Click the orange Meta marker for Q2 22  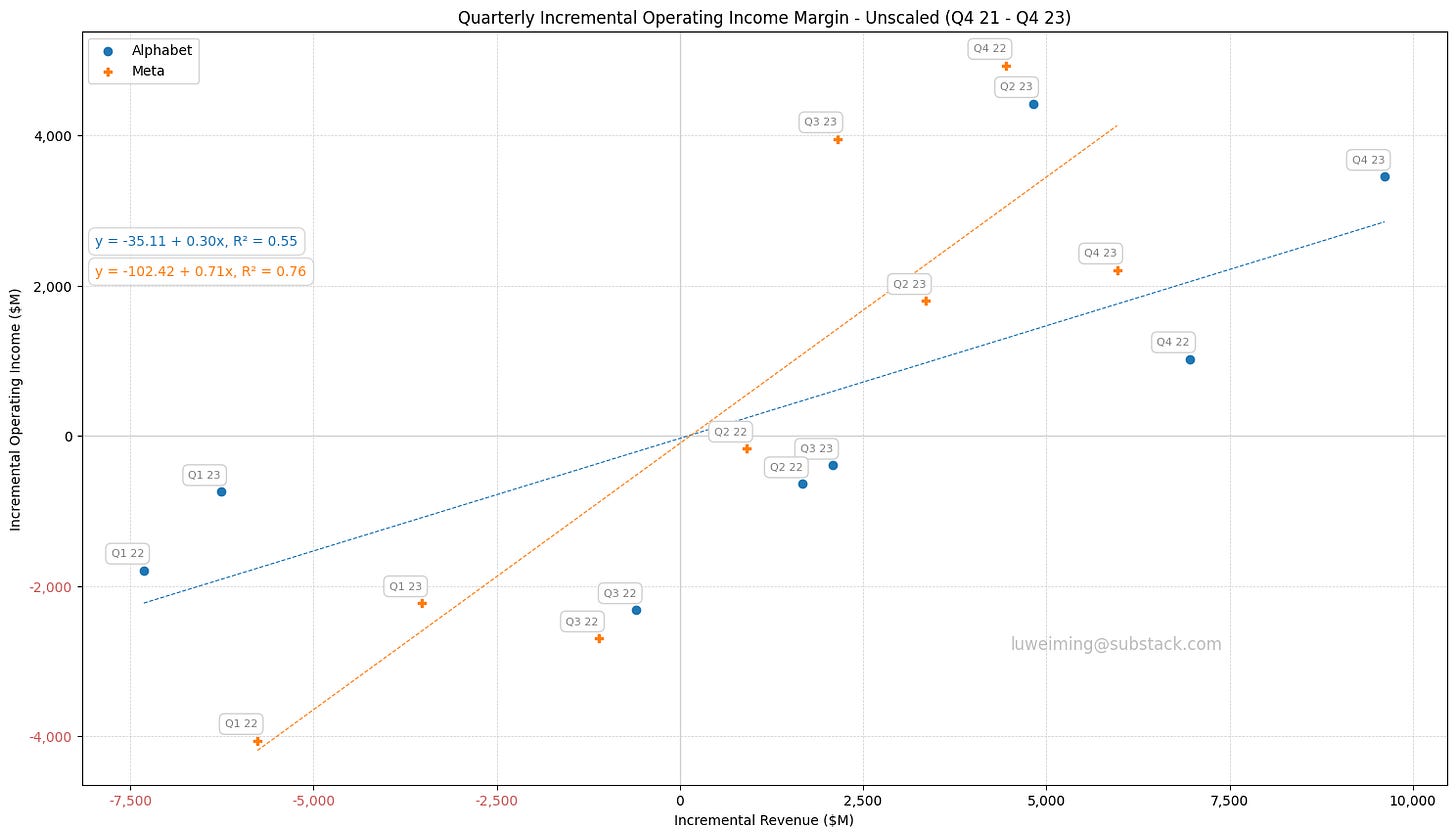[x=746, y=449]
